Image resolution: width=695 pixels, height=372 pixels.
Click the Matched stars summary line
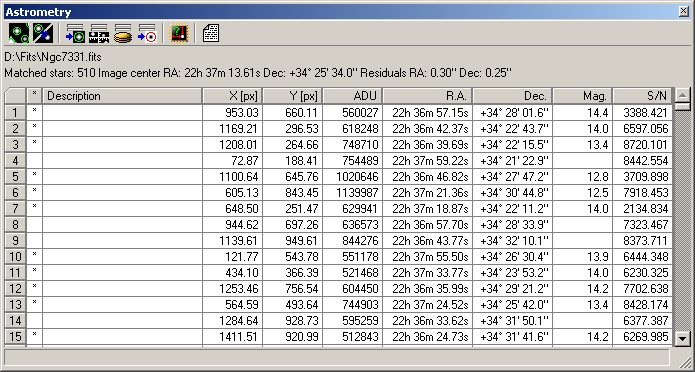point(258,72)
